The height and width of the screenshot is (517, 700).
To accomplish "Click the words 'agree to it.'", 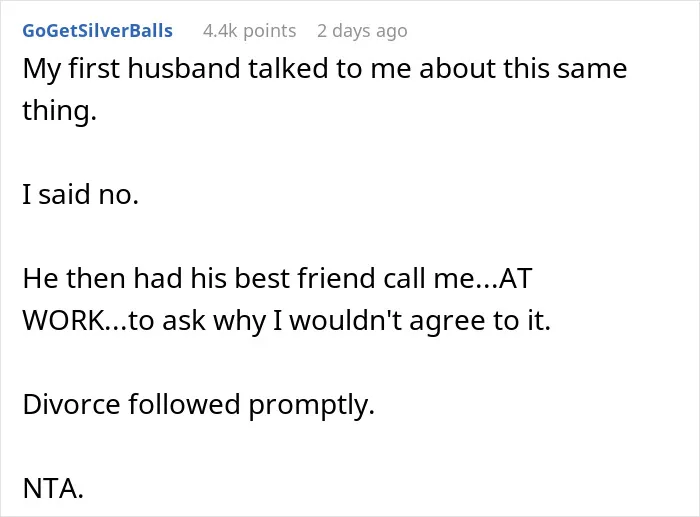I will (480, 321).
